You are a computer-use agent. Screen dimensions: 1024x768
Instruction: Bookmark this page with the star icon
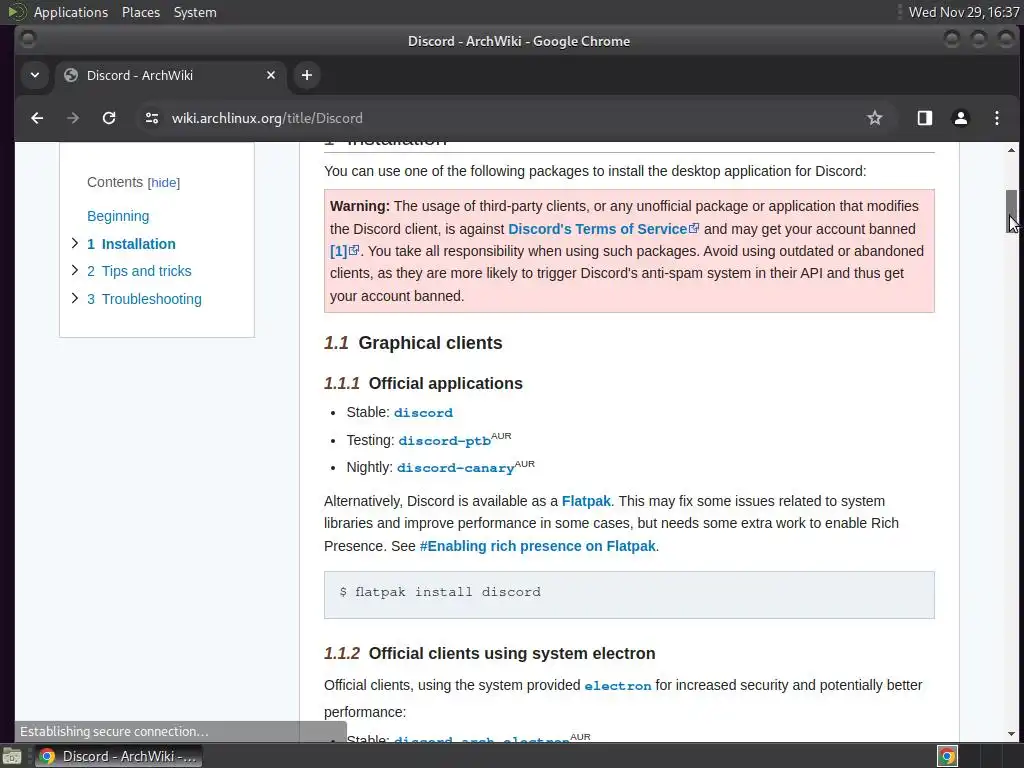coord(874,118)
